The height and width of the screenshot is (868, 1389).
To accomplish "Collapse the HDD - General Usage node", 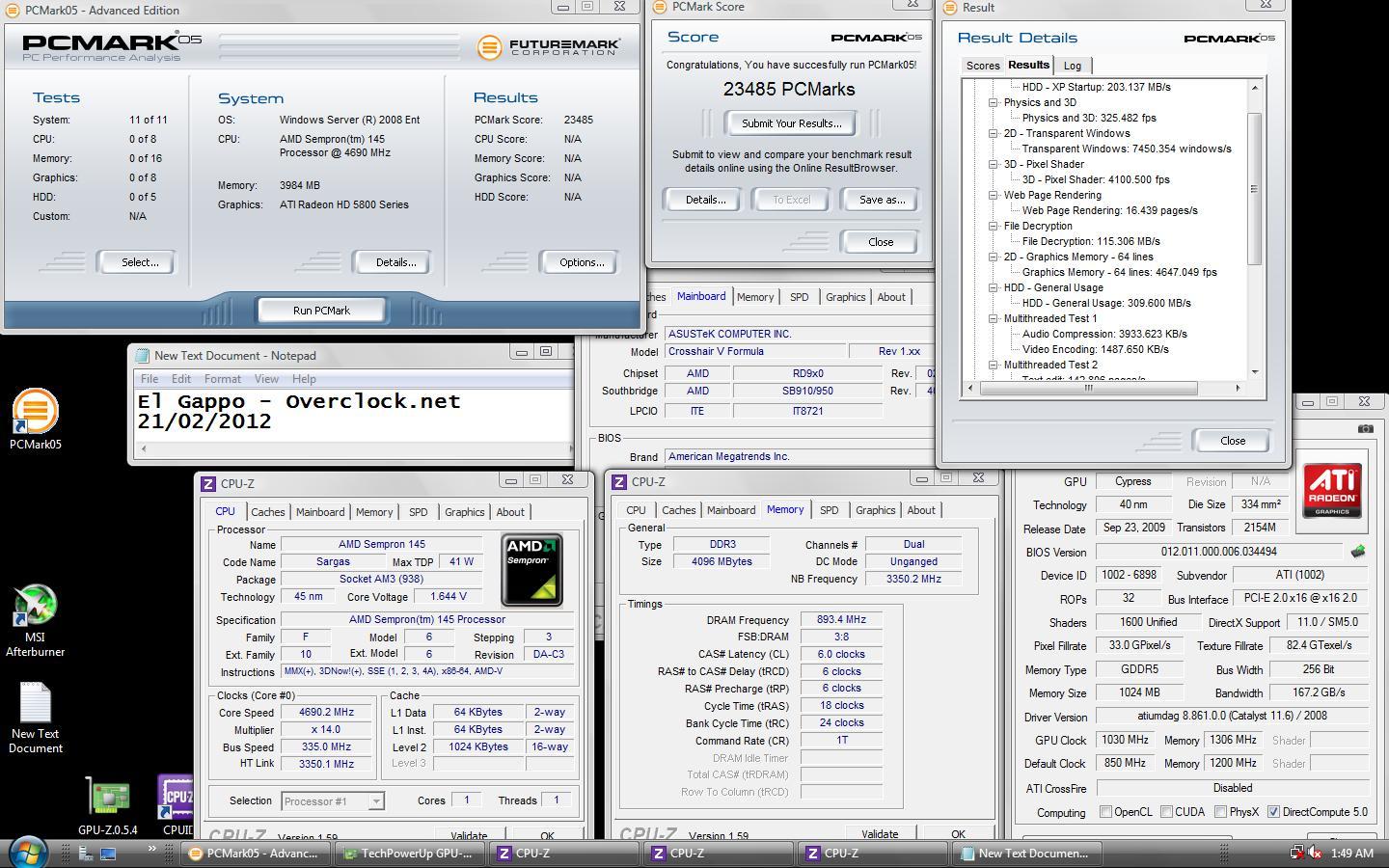I will 993,287.
